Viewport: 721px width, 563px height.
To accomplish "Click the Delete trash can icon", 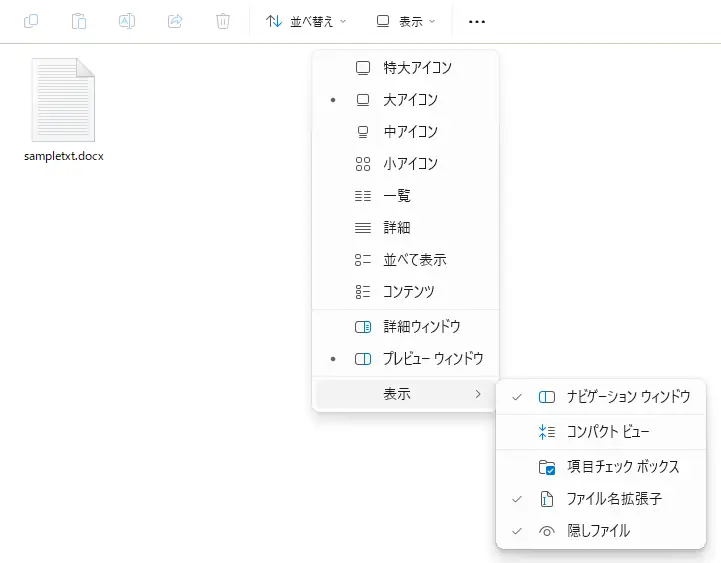I will pyautogui.click(x=223, y=21).
